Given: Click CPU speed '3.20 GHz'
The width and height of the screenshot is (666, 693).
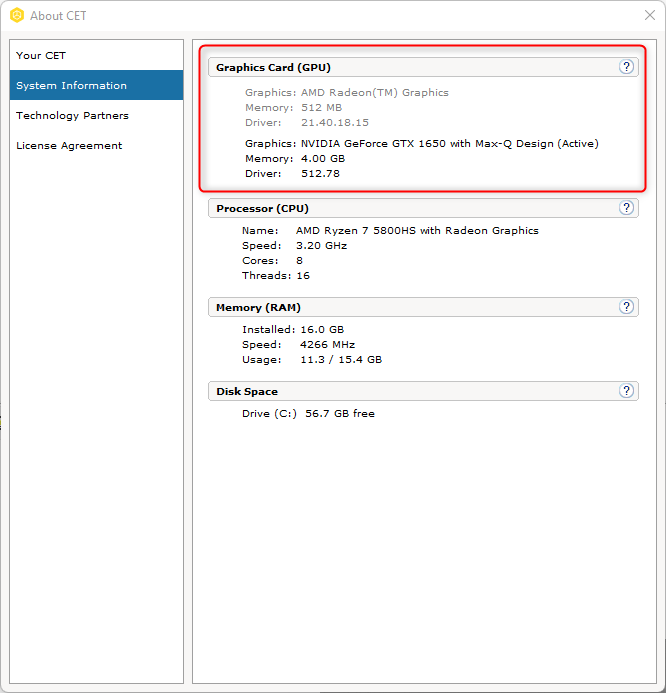Looking at the screenshot, I should point(321,246).
